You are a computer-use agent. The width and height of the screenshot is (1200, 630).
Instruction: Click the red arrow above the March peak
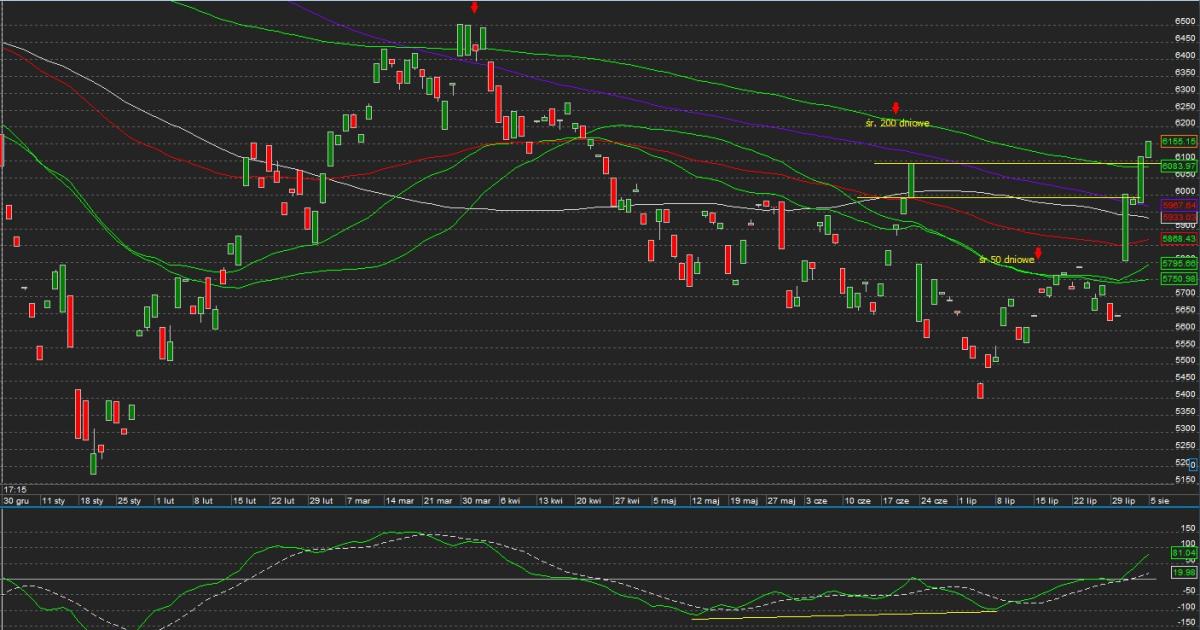pyautogui.click(x=474, y=8)
